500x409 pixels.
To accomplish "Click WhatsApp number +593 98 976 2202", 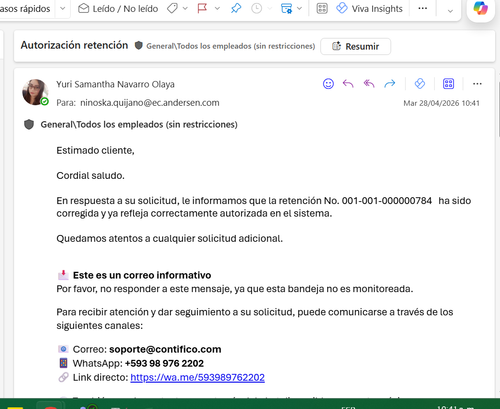I will [x=164, y=363].
